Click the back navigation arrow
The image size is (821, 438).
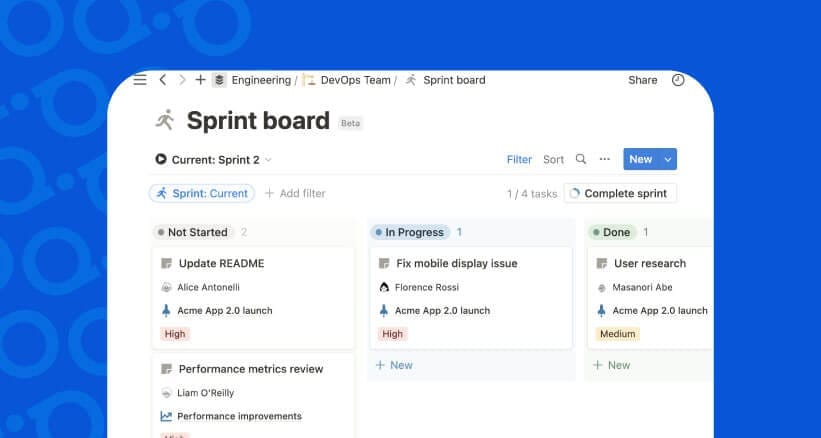[x=163, y=80]
